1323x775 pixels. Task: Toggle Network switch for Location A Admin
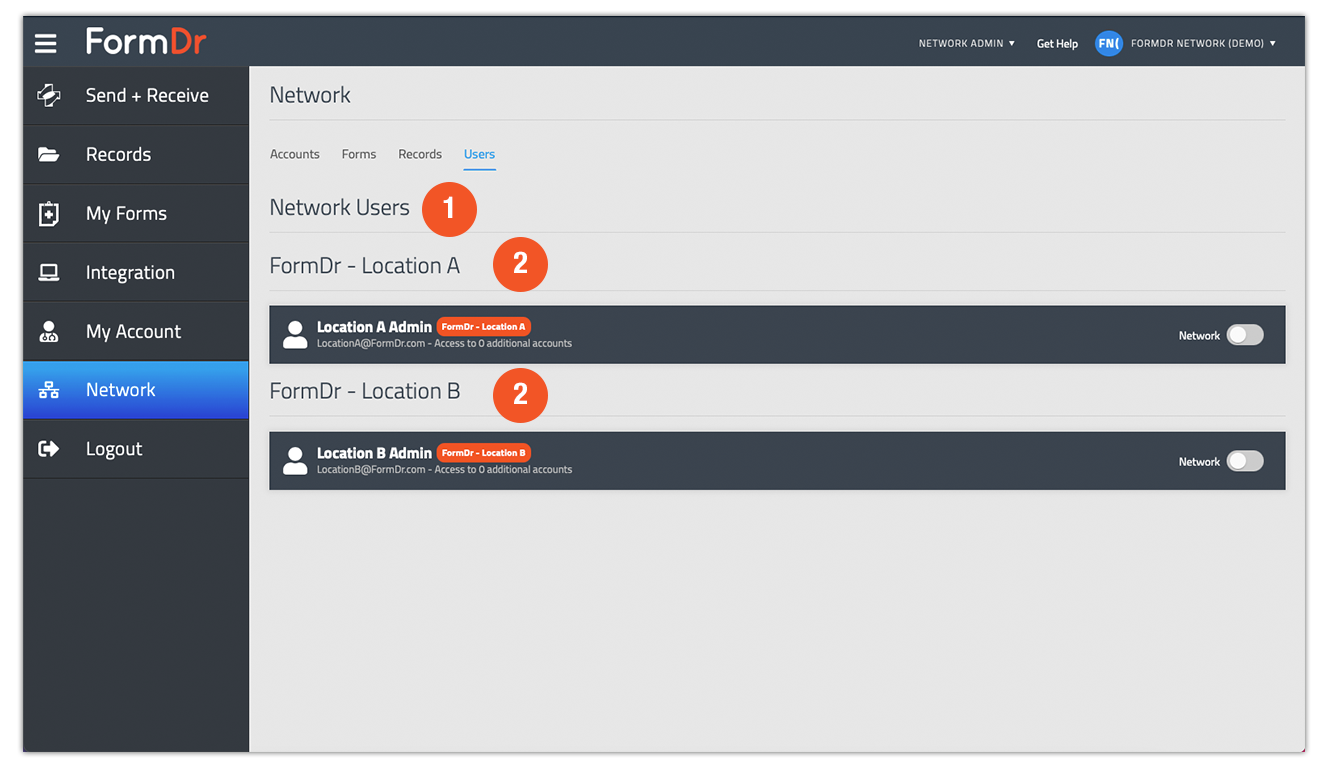pos(1245,335)
